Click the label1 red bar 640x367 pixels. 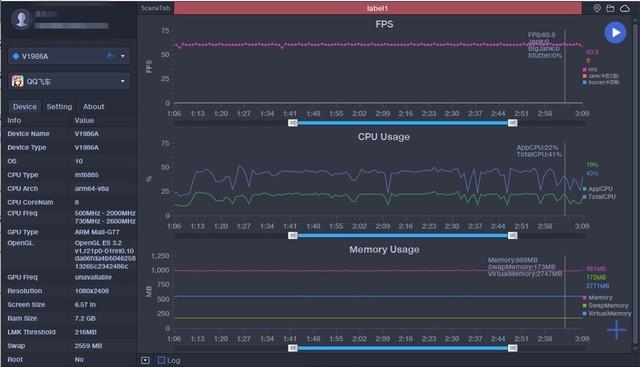(x=378, y=8)
